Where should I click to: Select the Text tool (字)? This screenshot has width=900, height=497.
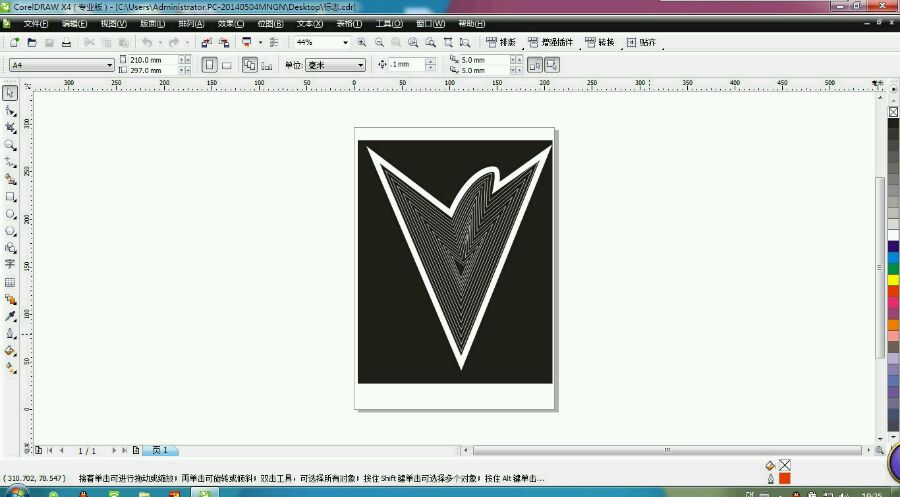coord(10,264)
